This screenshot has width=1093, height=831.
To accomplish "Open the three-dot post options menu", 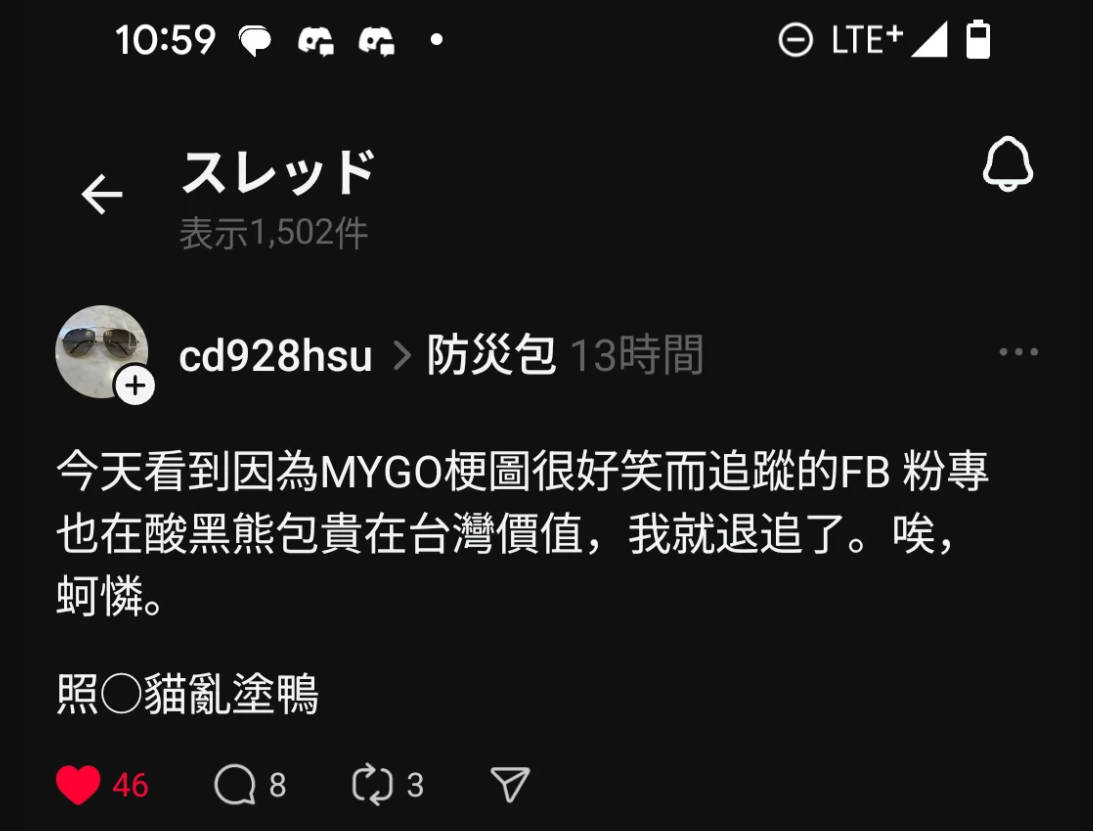I will (x=1018, y=352).
